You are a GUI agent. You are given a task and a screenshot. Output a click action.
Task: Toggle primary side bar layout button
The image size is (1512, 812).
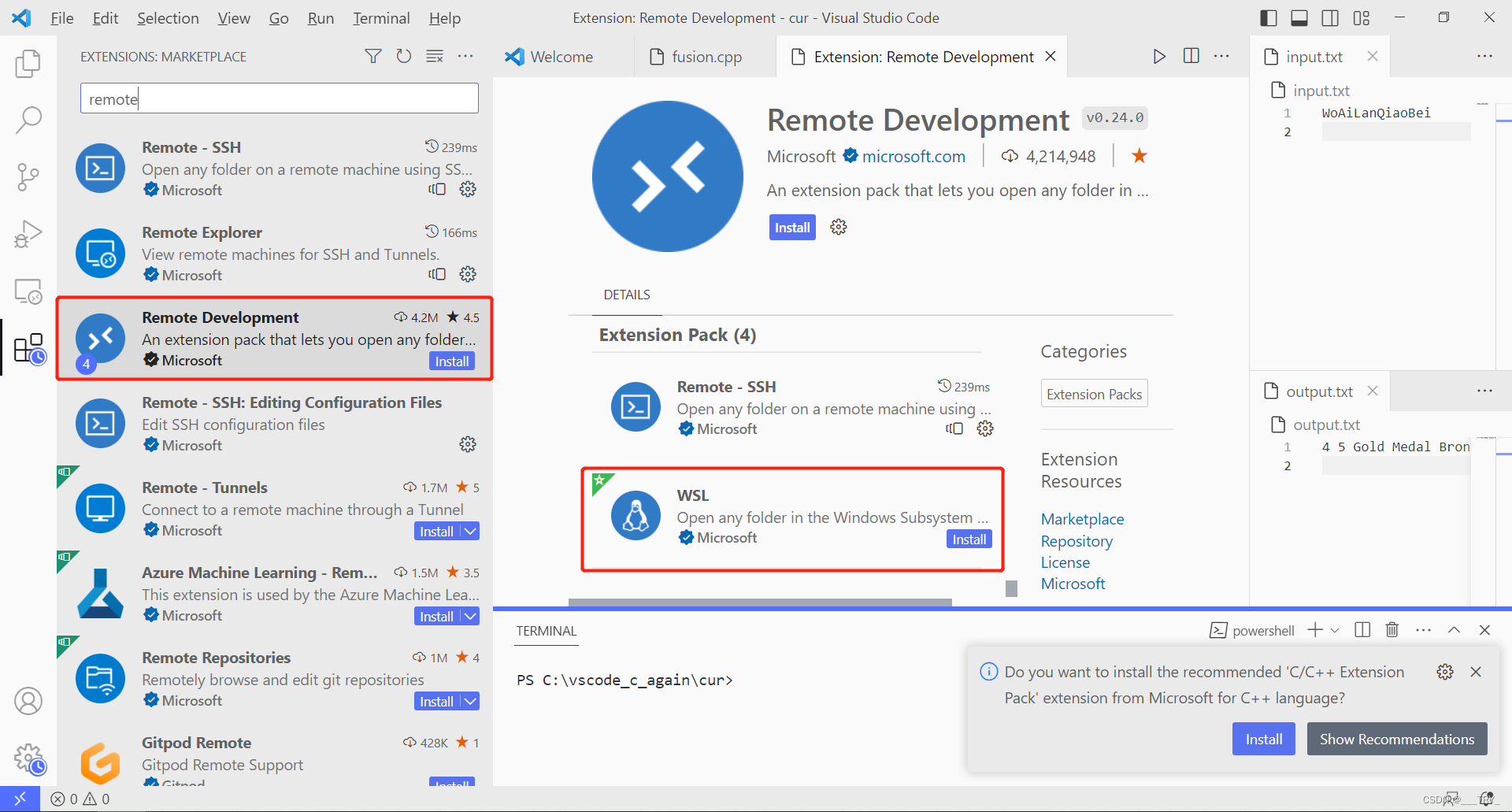pyautogui.click(x=1269, y=17)
